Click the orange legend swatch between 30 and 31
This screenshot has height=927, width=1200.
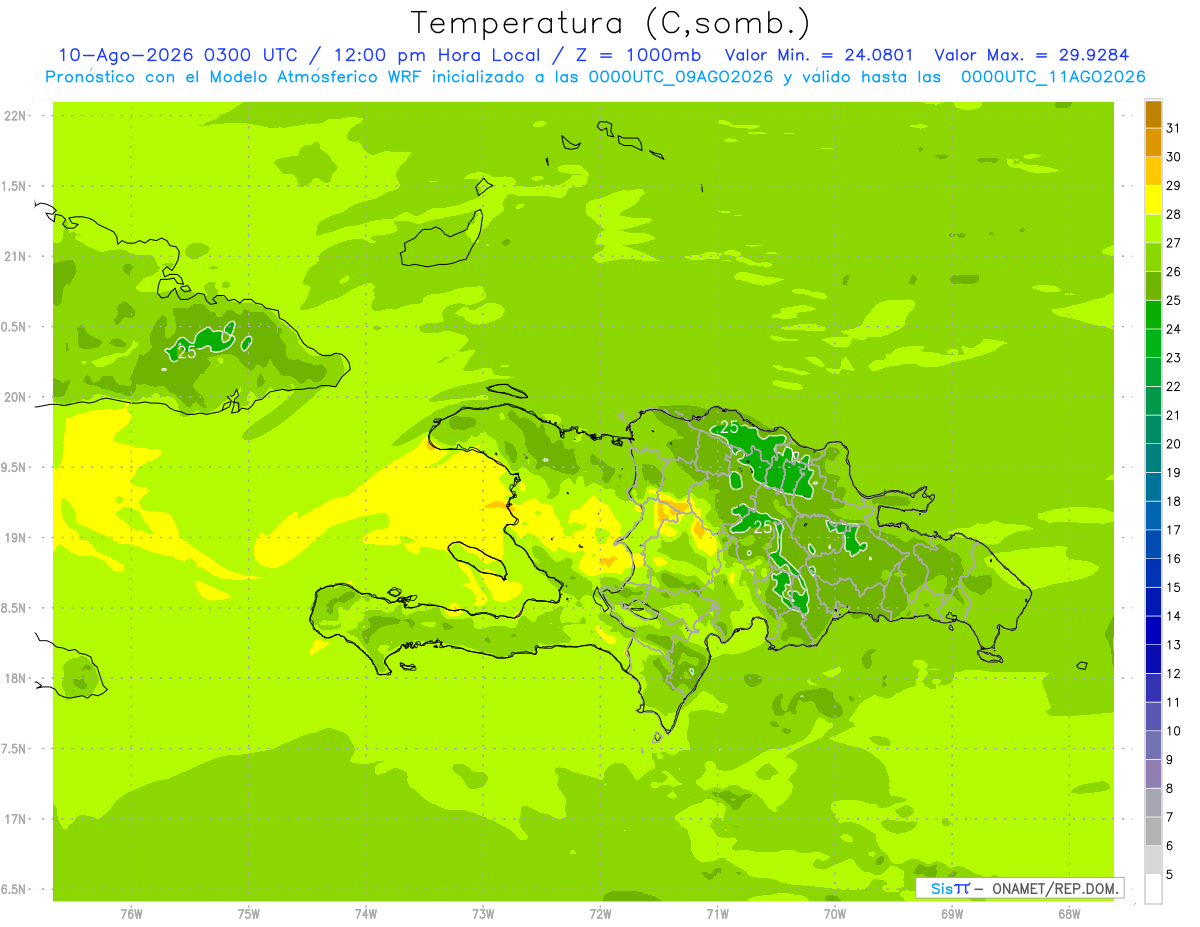[1153, 142]
